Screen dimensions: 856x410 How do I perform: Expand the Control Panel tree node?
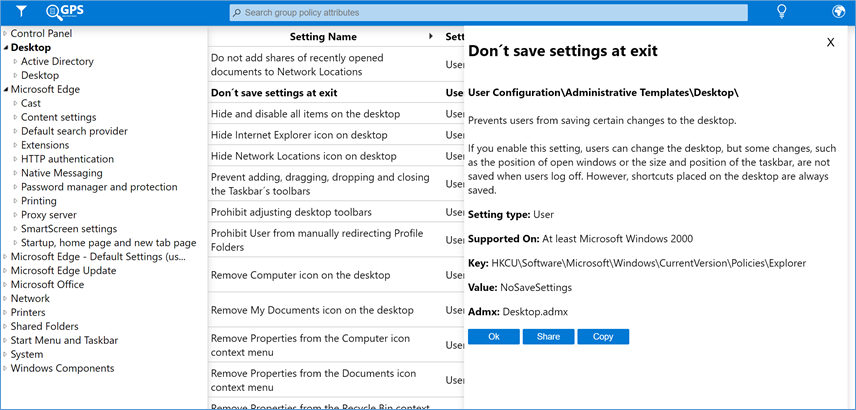coord(5,33)
